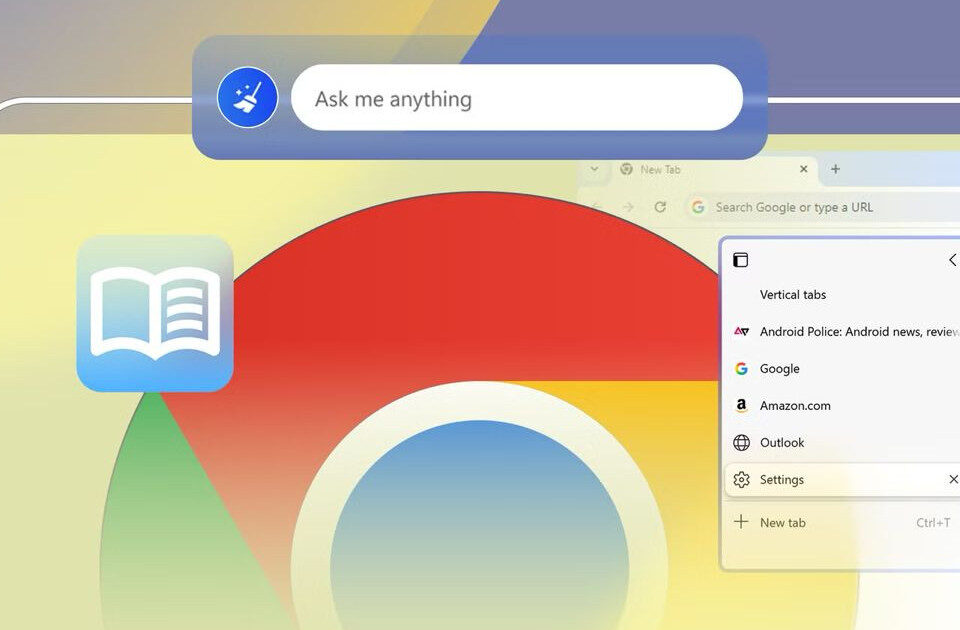Open the Android Police tab
This screenshot has width=960, height=630.
pos(850,332)
